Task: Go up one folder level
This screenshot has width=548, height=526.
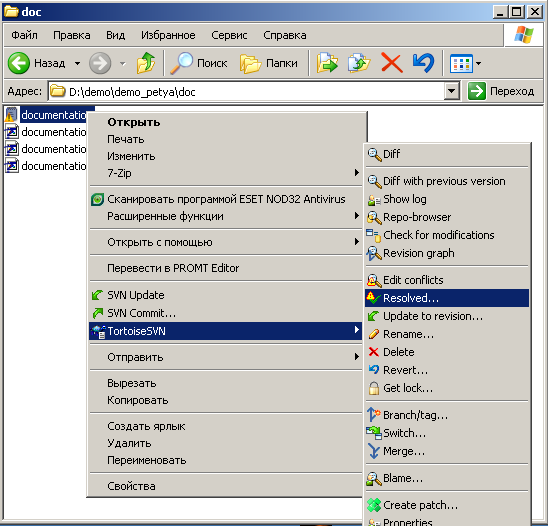Action: [x=146, y=63]
